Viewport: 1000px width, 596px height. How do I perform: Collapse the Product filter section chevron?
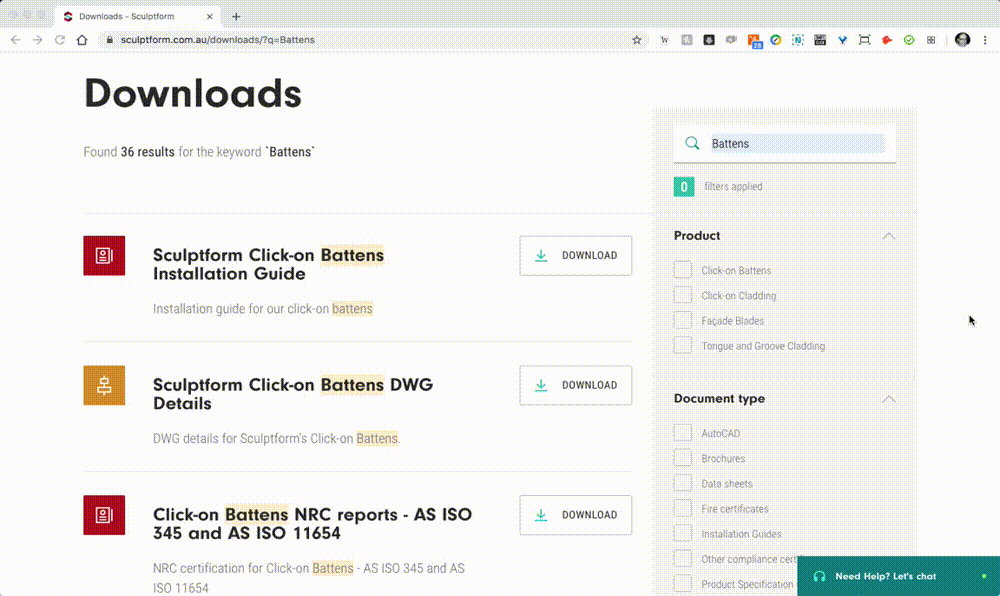pos(888,236)
